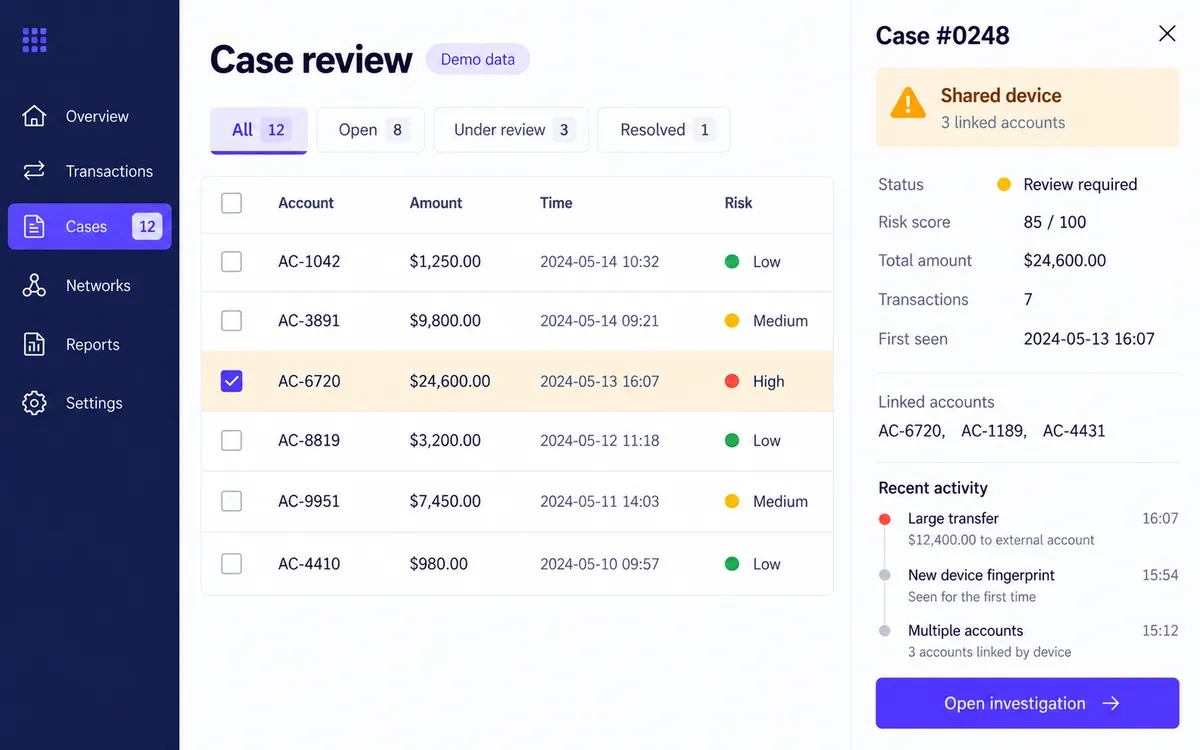Click the green risk dot for AC-8819
This screenshot has width=1200, height=750.
click(x=732, y=440)
